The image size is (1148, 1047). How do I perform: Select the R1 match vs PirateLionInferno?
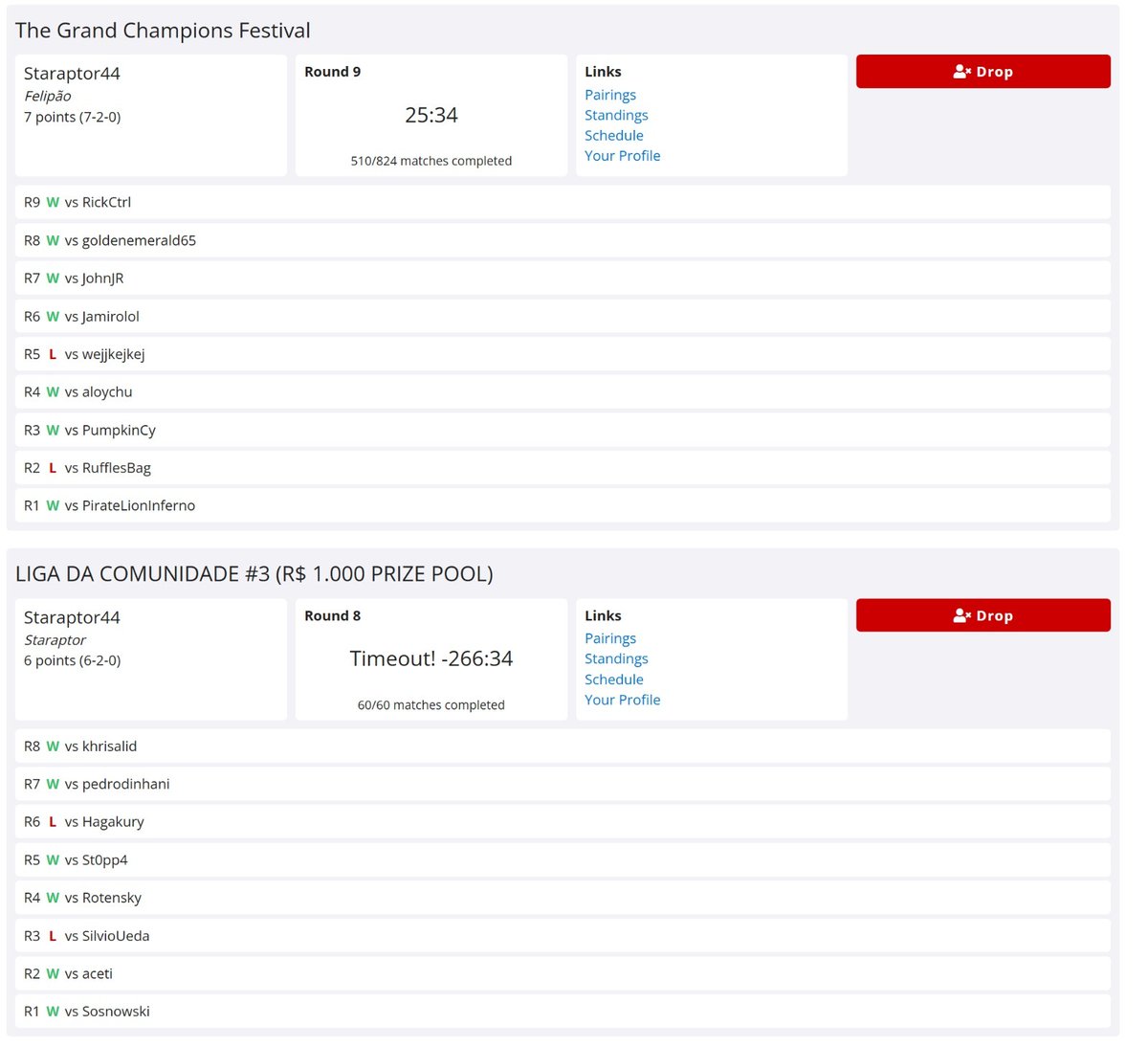(x=563, y=505)
